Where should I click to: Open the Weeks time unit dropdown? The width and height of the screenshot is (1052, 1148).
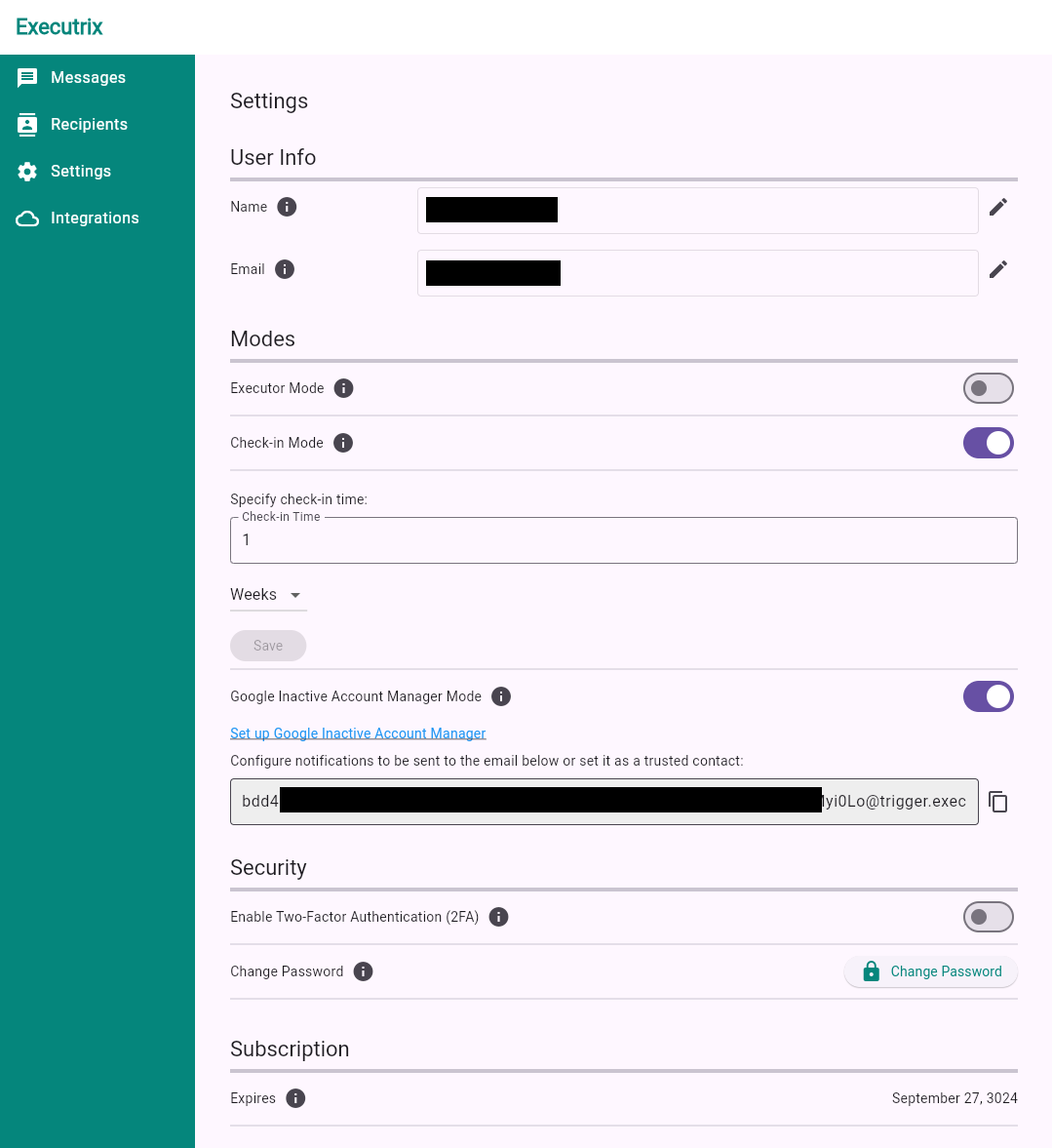click(x=268, y=595)
